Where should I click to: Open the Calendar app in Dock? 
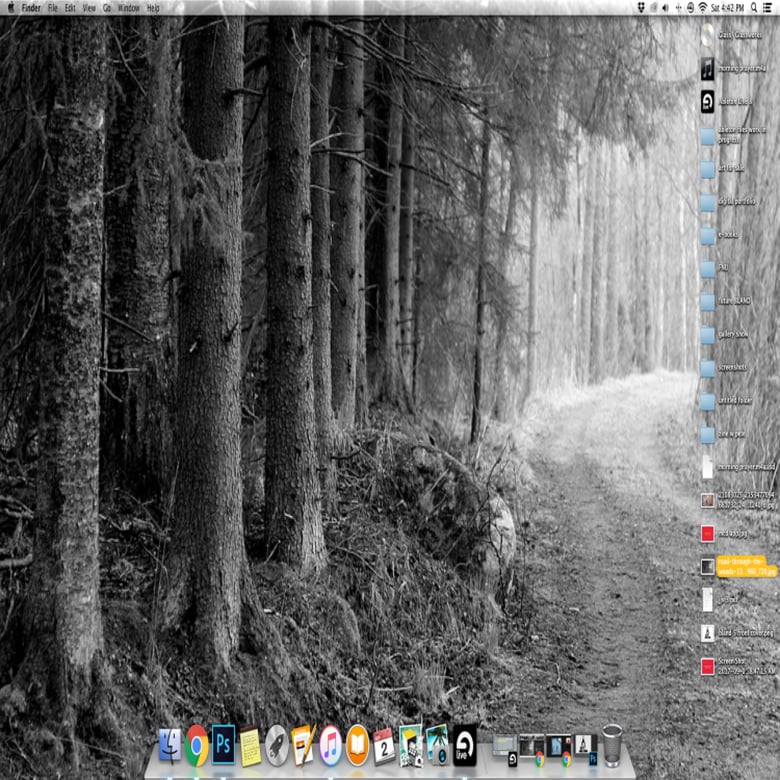pyautogui.click(x=384, y=746)
